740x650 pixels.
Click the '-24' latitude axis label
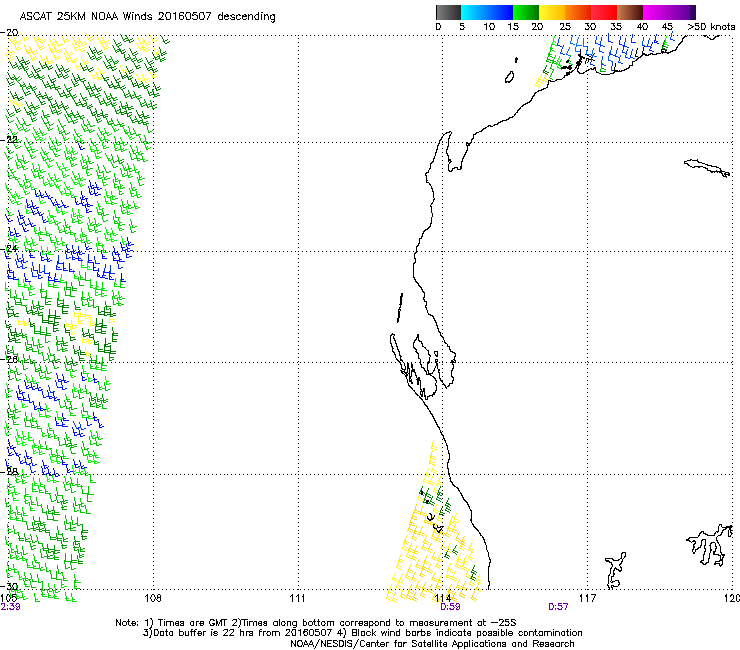point(9,248)
